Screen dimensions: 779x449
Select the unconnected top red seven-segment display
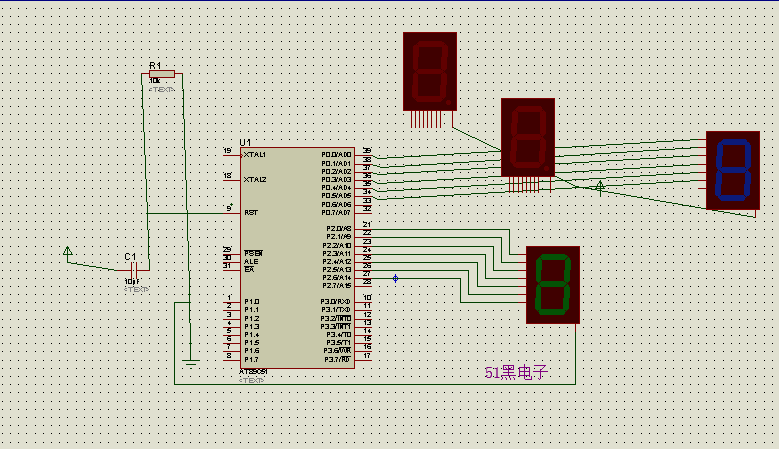tap(430, 72)
